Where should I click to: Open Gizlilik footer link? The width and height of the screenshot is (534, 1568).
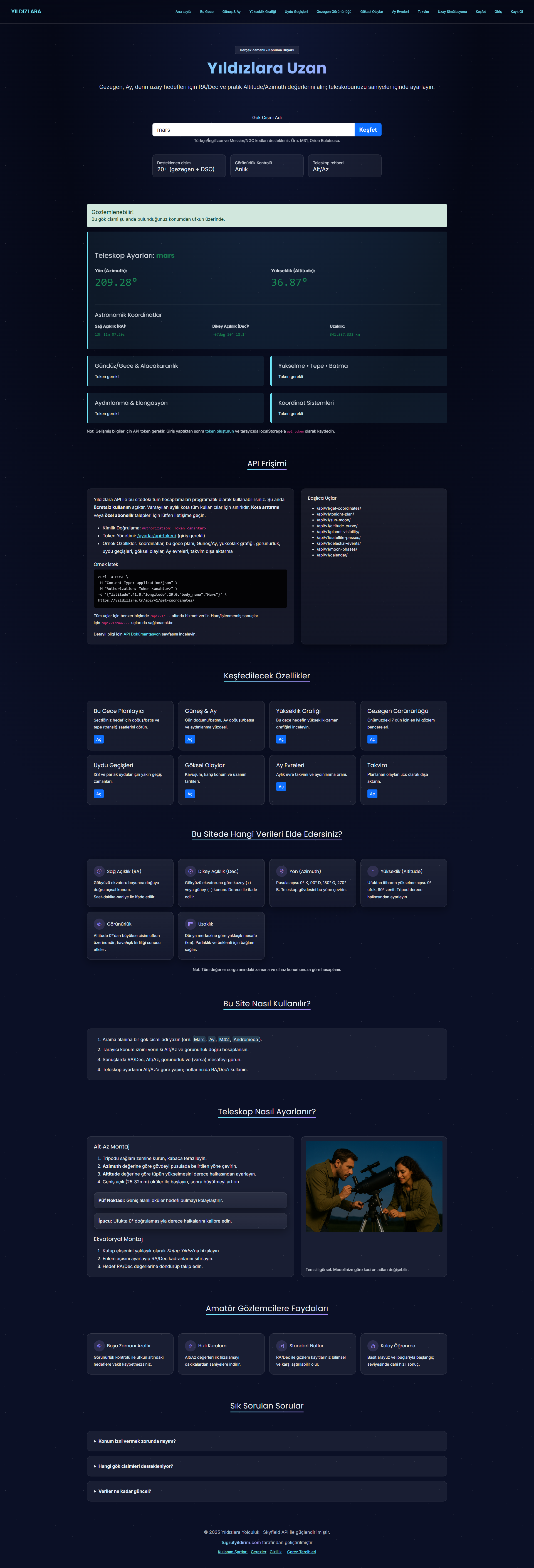coord(276,1552)
